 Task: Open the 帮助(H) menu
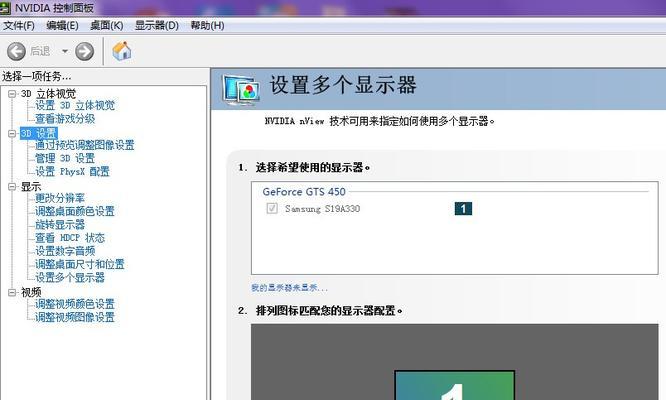(207, 26)
